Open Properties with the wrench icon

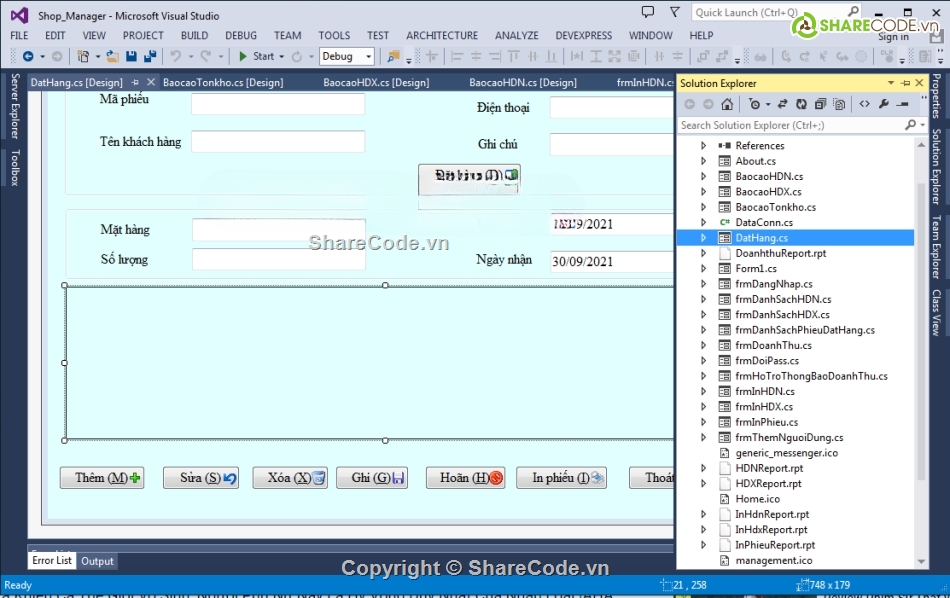click(883, 104)
